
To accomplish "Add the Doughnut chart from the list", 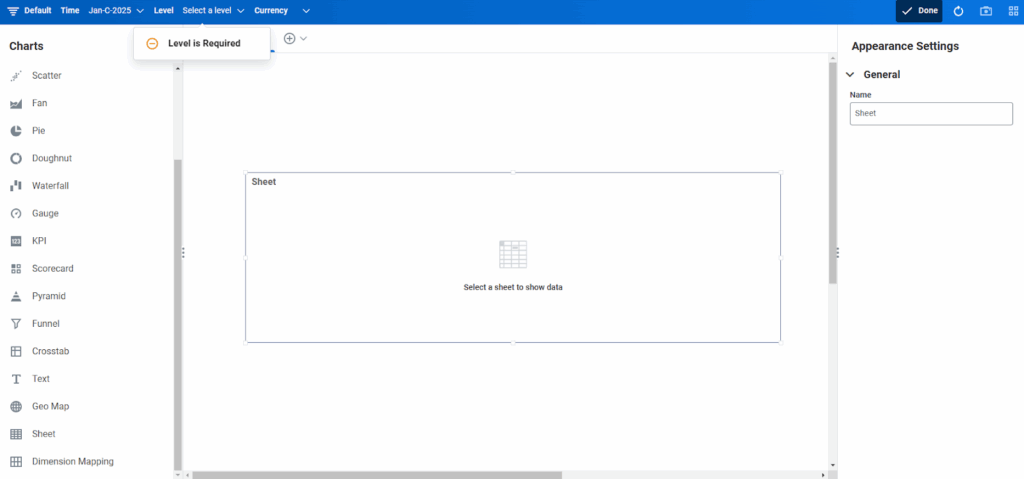I will 51,159.
